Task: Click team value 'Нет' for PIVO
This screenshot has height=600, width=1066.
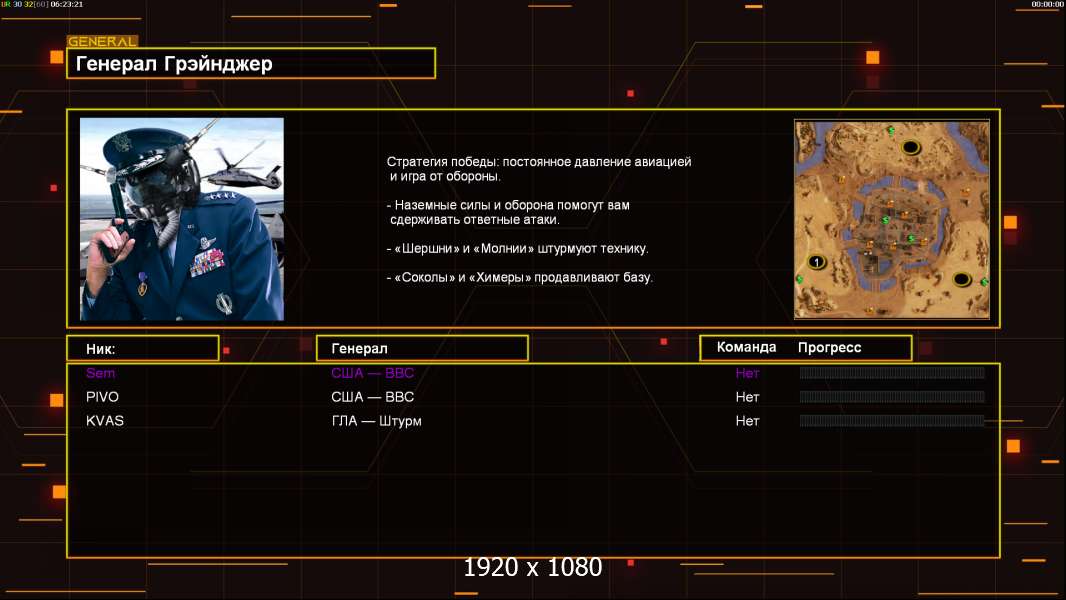Action: 747,397
